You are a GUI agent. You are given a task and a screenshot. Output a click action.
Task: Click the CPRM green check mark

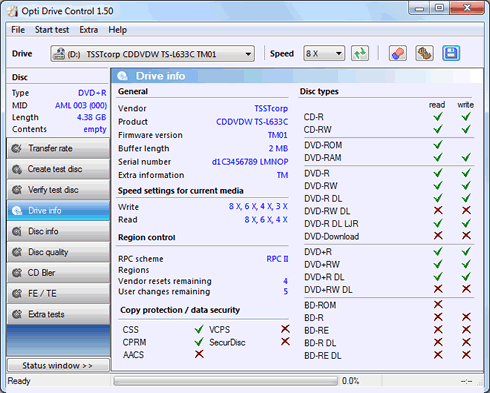click(199, 342)
